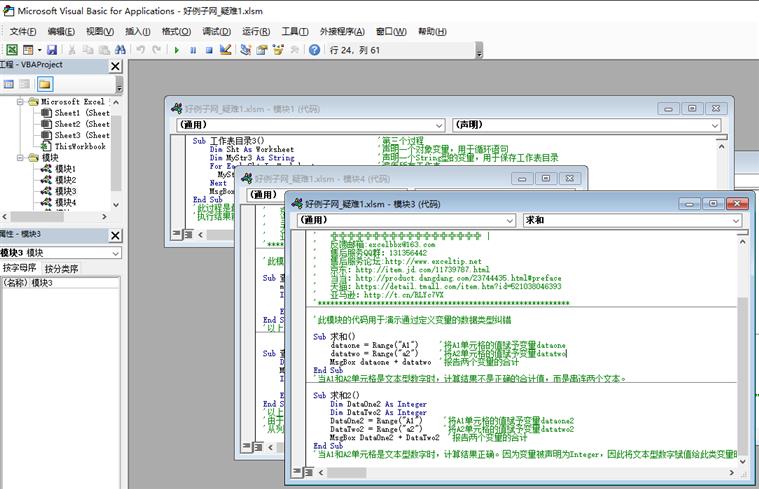Select 模块3 in project tree
The image size is (759, 489).
pyautogui.click(x=59, y=191)
